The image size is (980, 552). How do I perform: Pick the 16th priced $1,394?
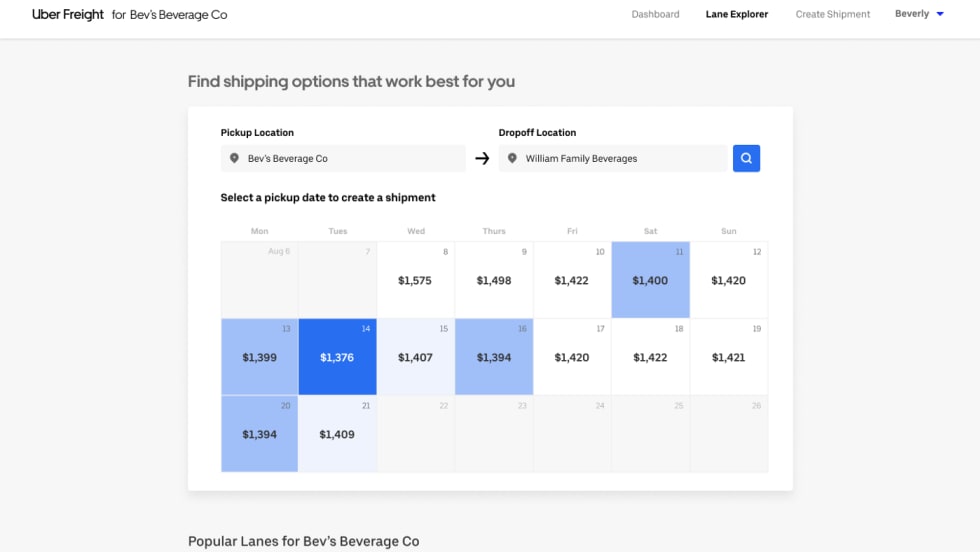493,357
